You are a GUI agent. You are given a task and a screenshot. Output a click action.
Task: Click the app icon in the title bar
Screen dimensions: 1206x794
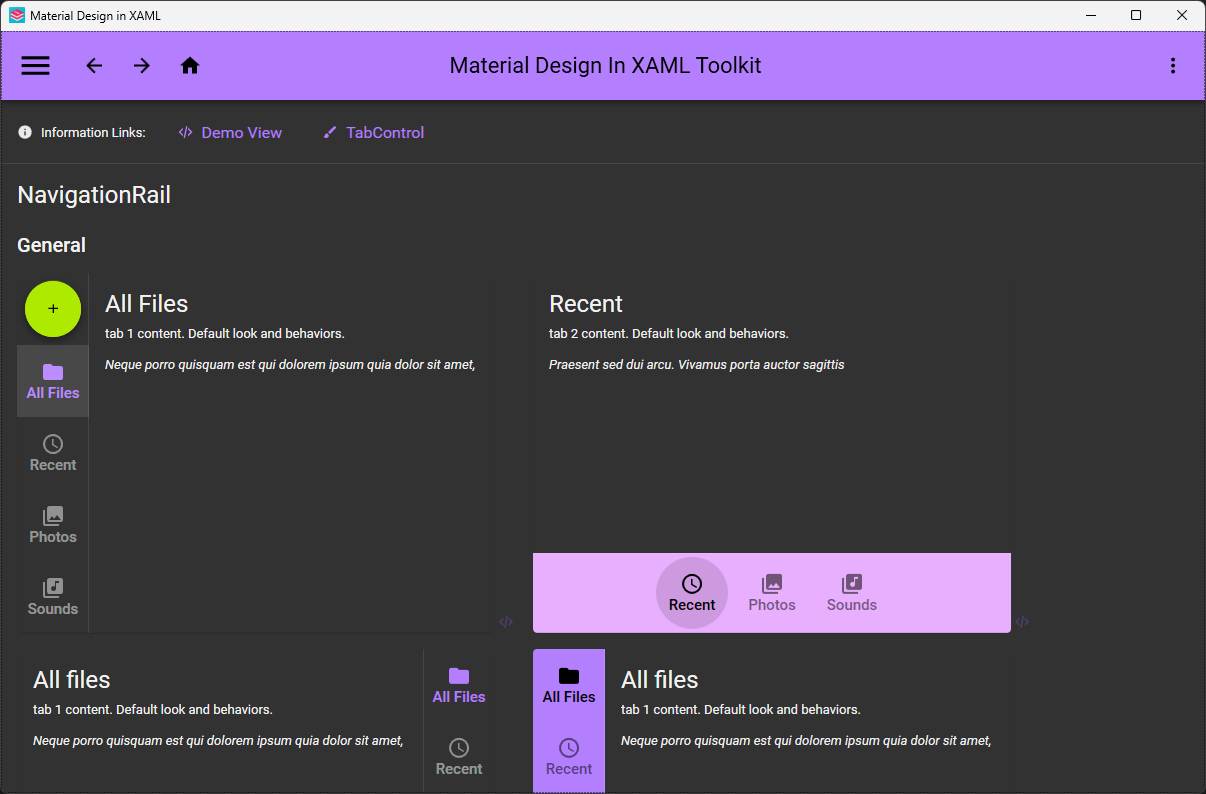pos(17,15)
